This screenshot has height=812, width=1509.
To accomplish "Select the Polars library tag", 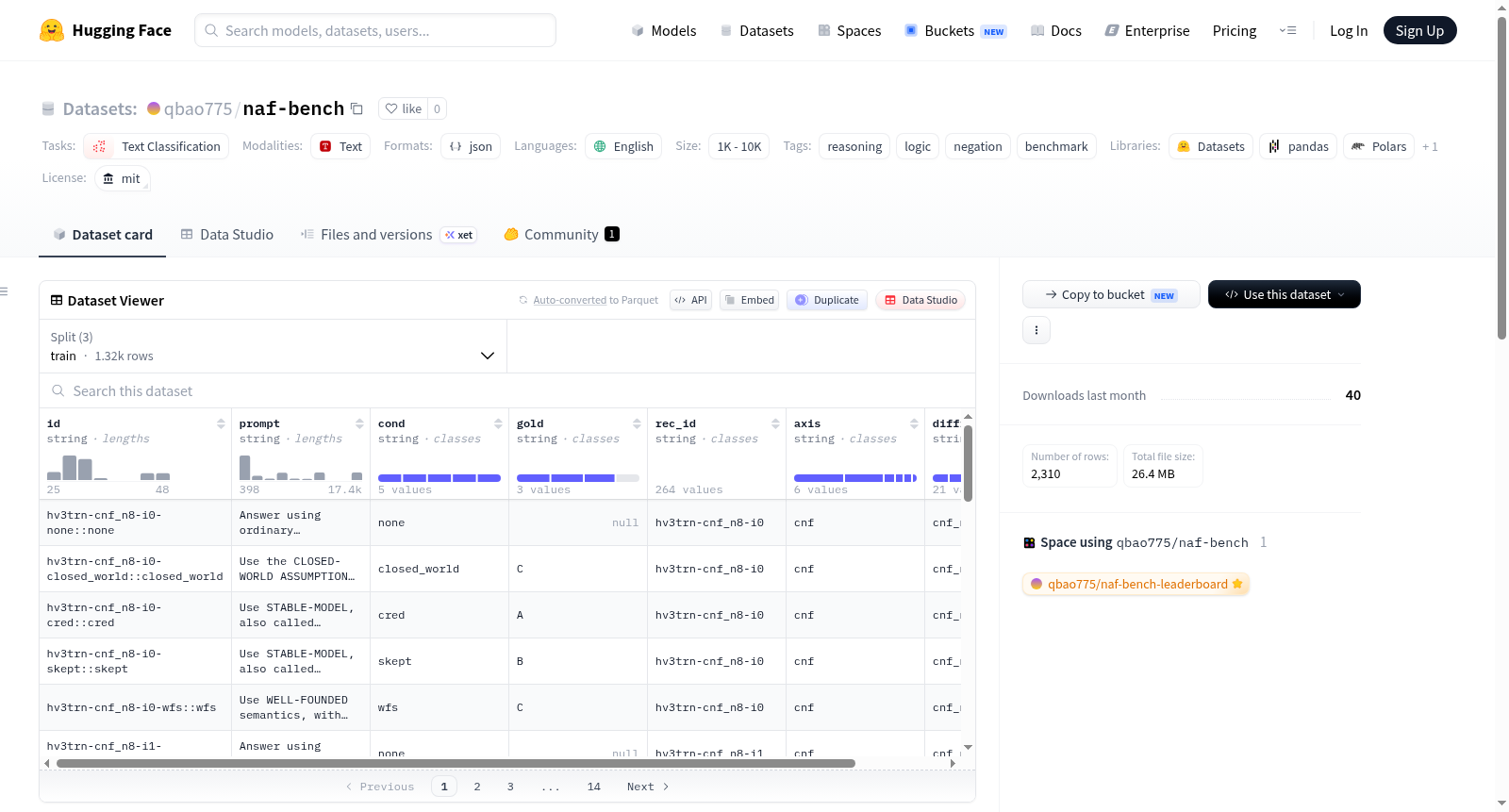I will coord(1379,146).
